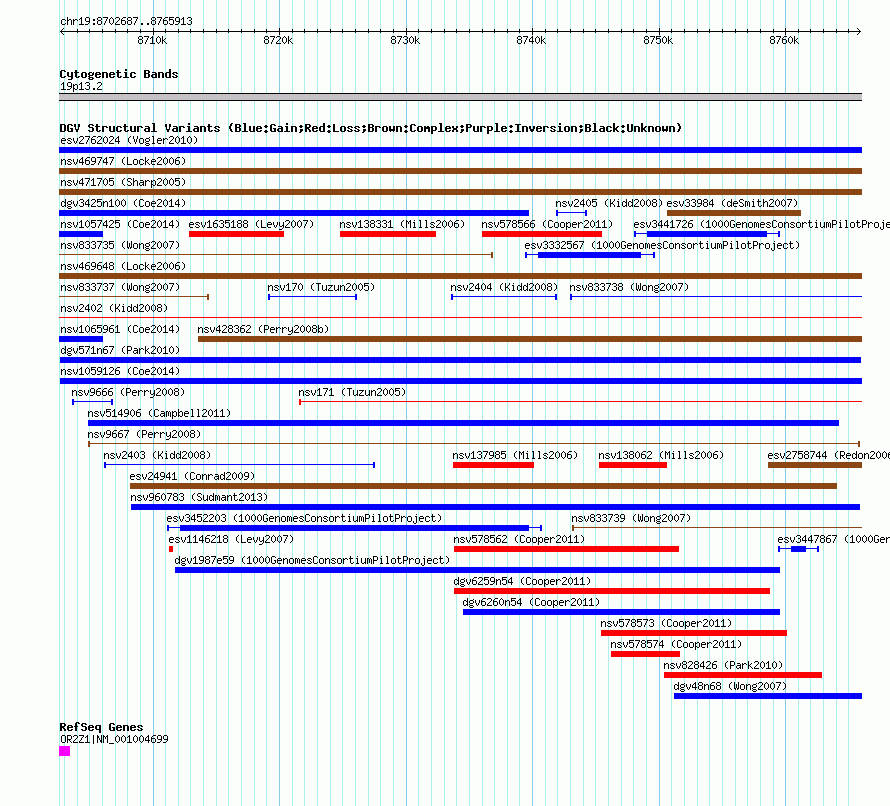890x806 pixels.
Task: Click dgv6260n54 (Cooper2011) blue bar
Action: [x=622, y=612]
